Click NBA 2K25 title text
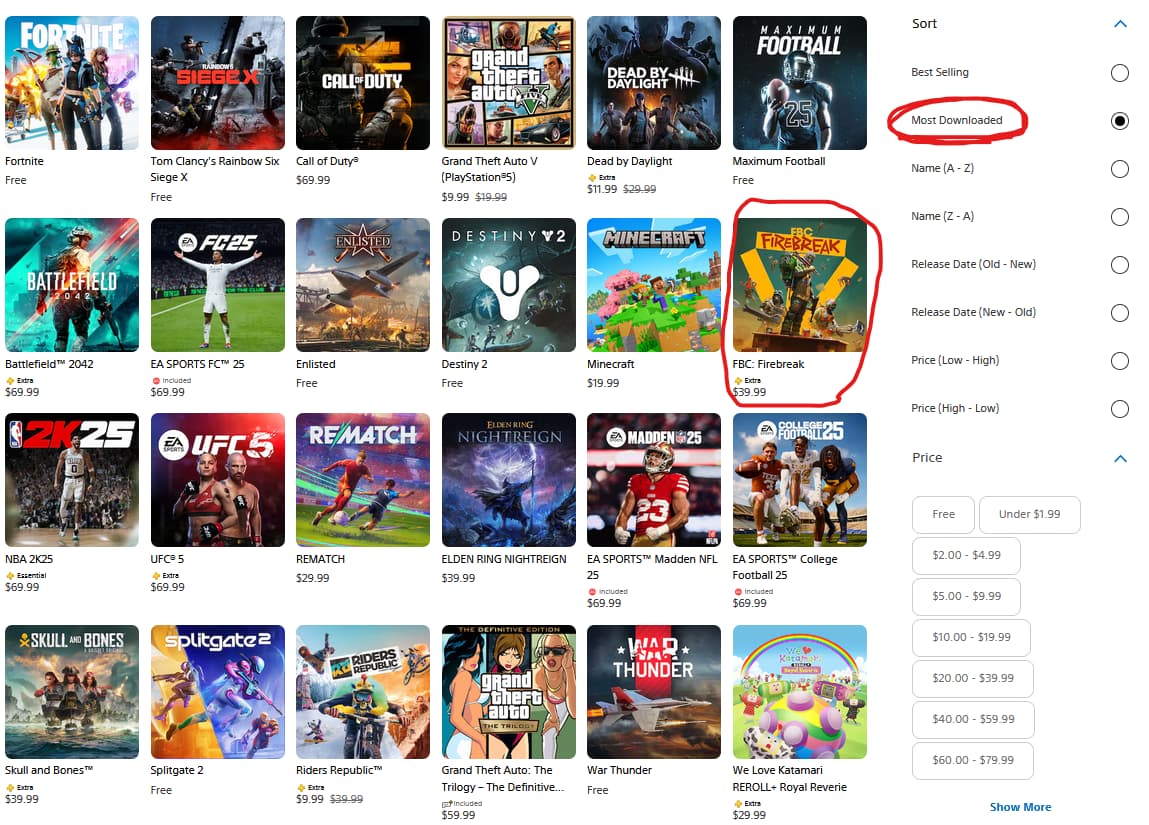 coord(29,559)
